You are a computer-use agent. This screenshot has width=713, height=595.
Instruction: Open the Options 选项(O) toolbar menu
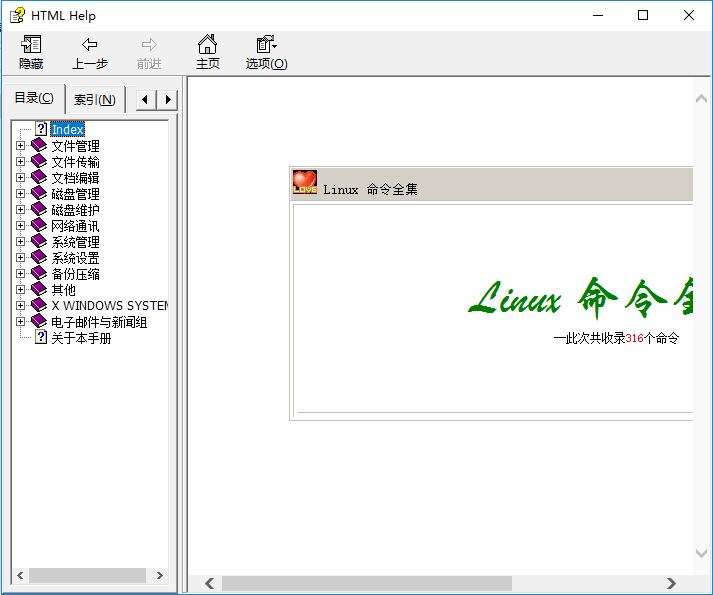tap(266, 52)
